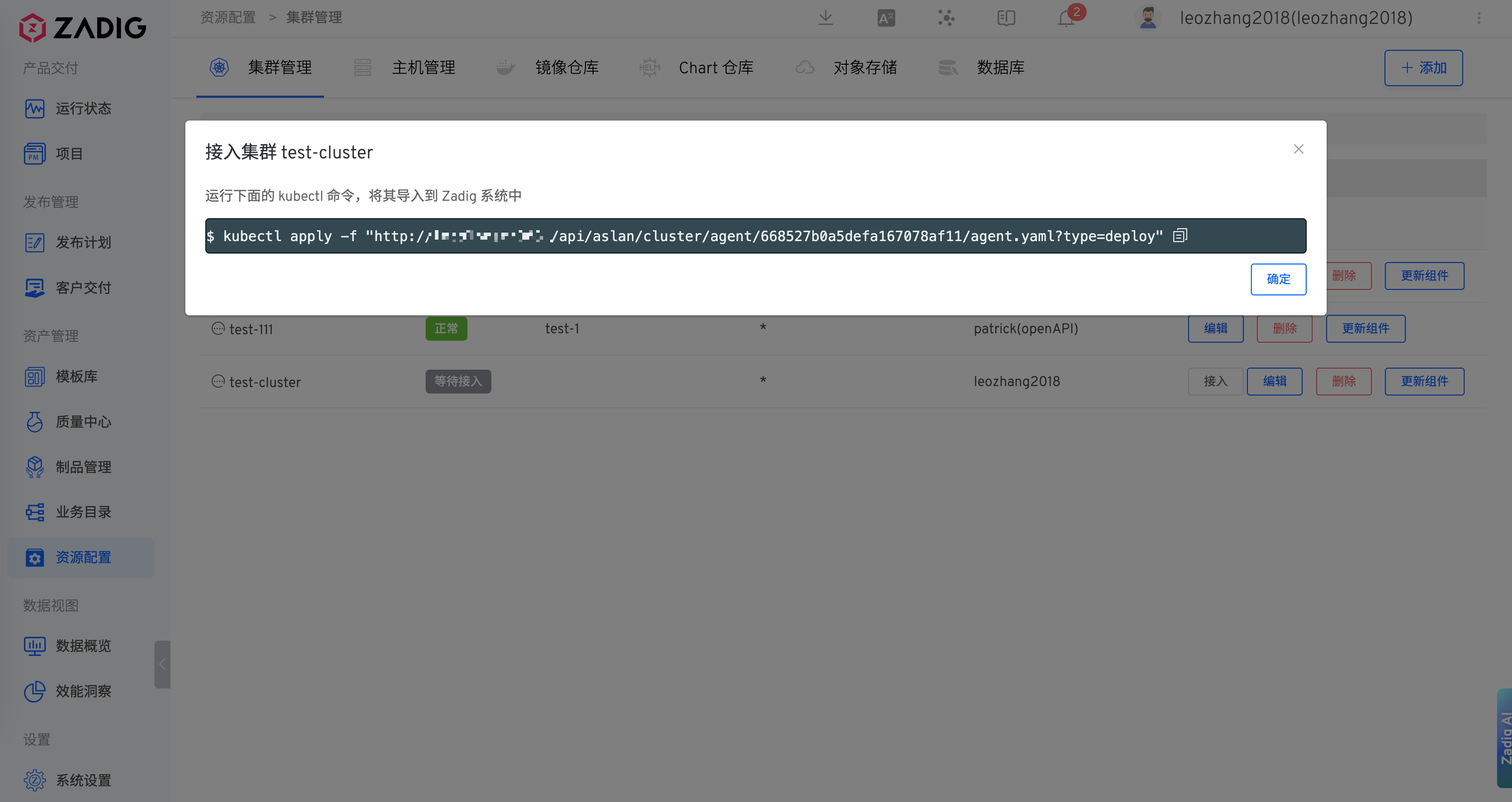Close the 接入集群 test-cluster dialog
Image resolution: width=1512 pixels, height=802 pixels.
(1298, 149)
